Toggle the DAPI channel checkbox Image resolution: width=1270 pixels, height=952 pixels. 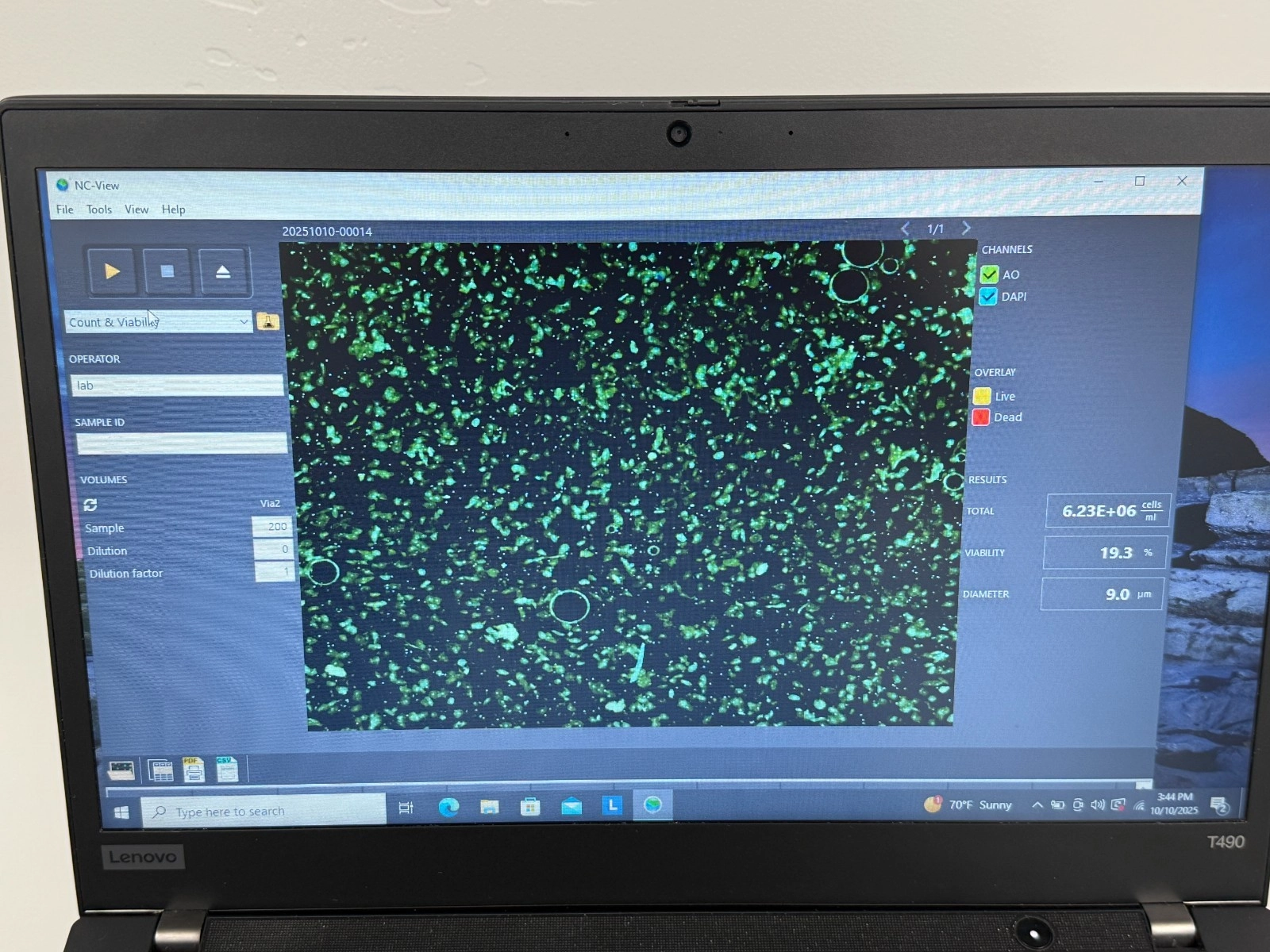988,297
